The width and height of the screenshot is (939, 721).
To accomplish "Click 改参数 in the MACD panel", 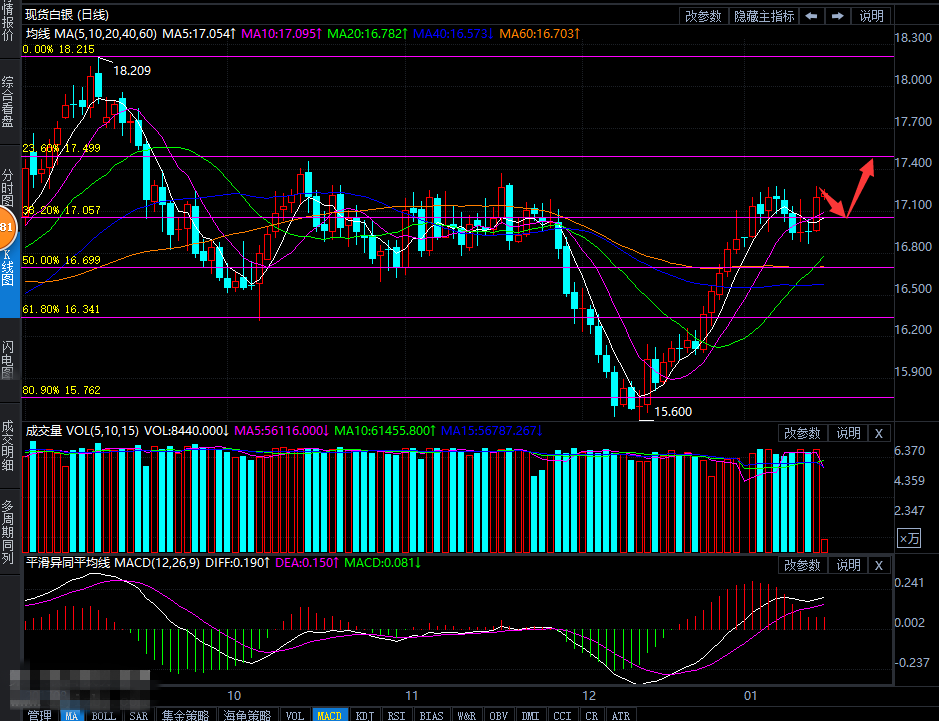I will pyautogui.click(x=802, y=565).
